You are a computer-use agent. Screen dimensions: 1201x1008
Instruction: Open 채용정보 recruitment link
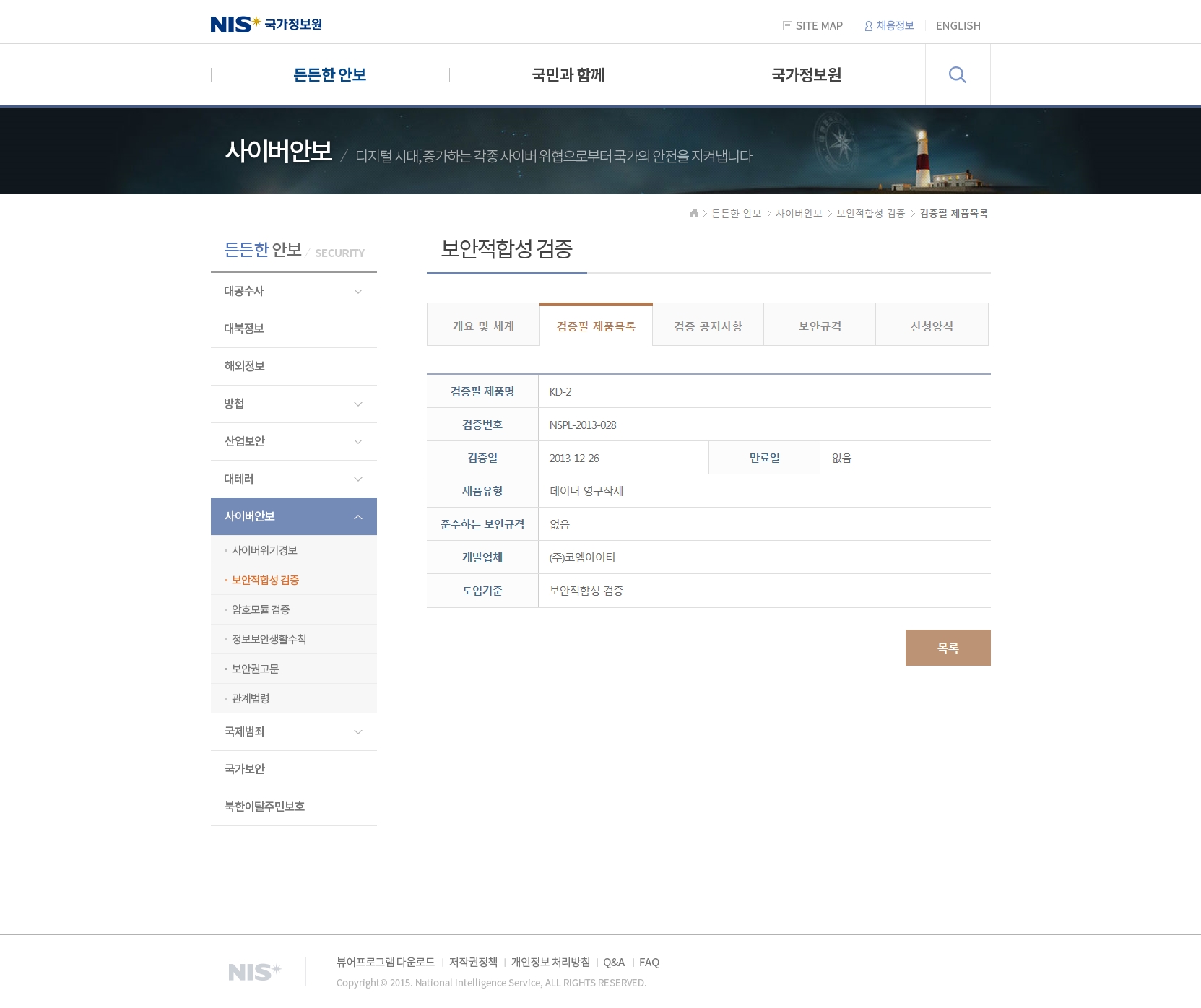889,26
